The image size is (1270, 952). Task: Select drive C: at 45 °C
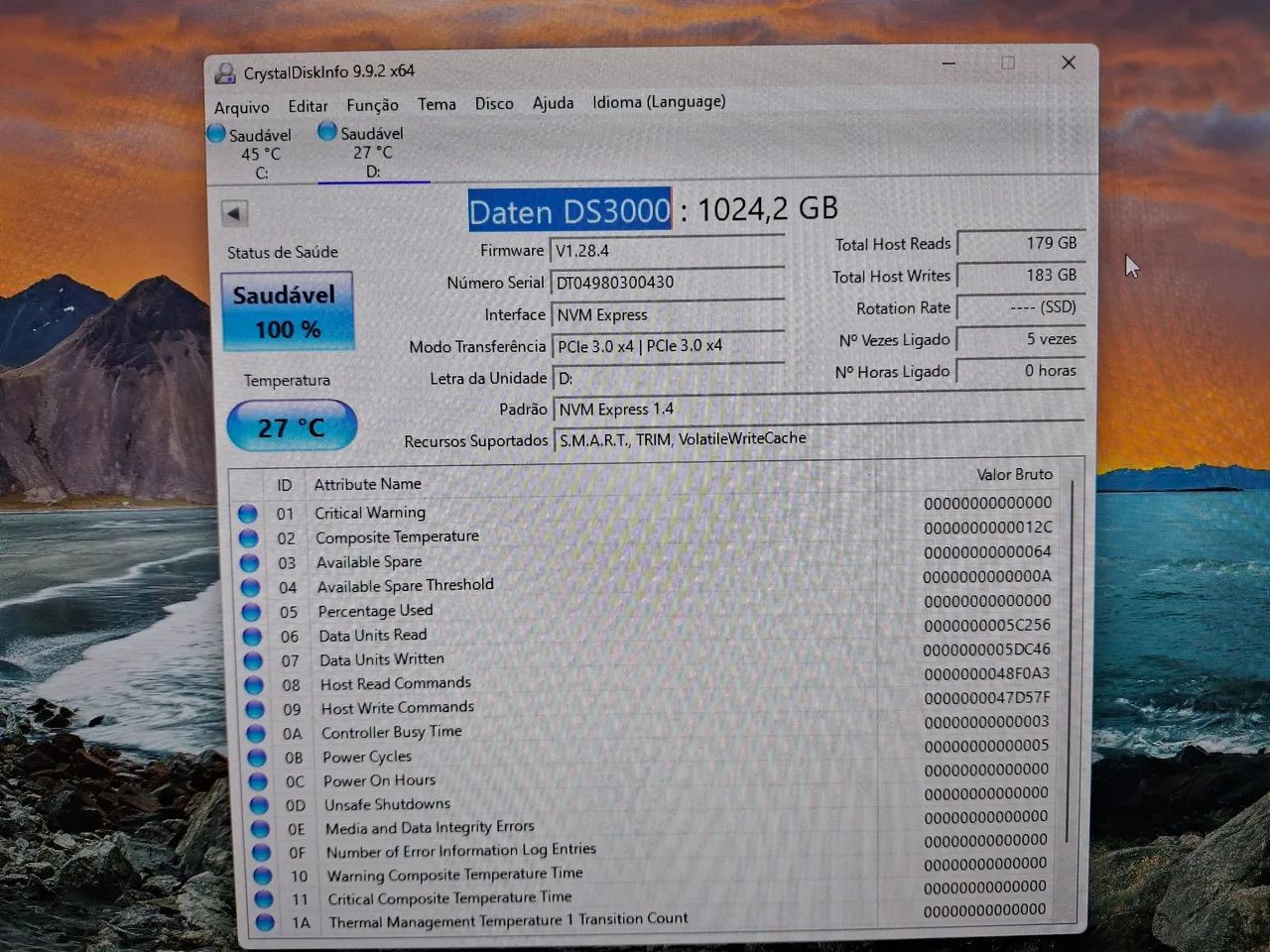click(x=250, y=153)
